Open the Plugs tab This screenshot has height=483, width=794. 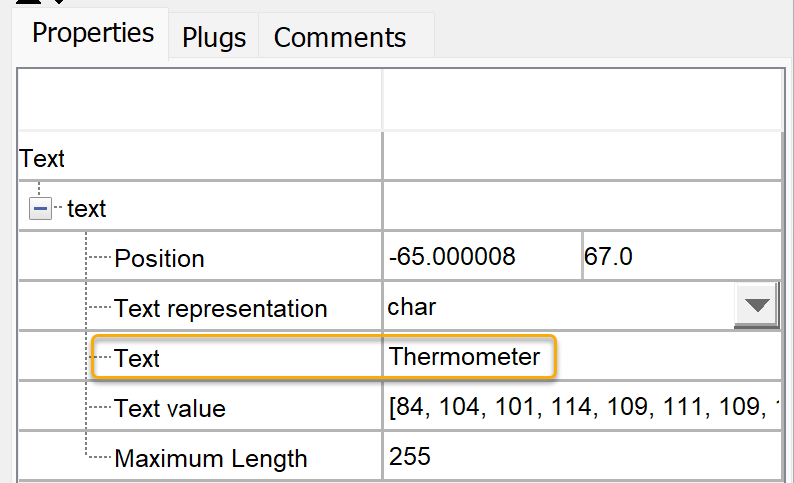coord(214,38)
